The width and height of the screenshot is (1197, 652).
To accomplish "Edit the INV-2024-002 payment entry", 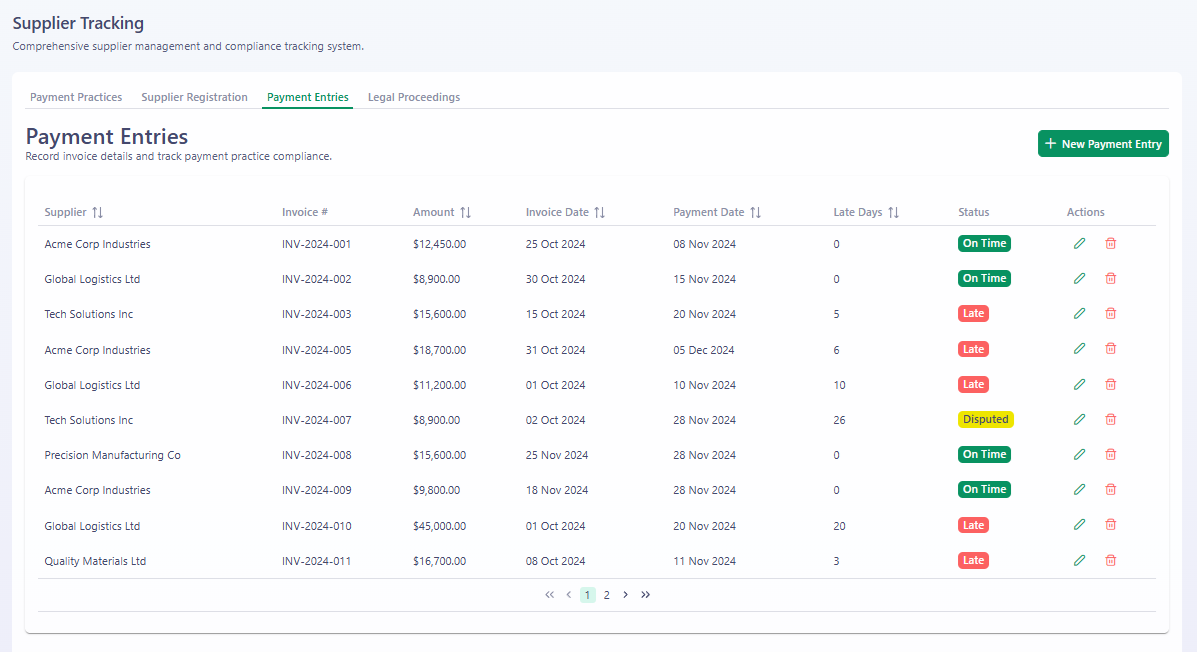I will (1079, 279).
